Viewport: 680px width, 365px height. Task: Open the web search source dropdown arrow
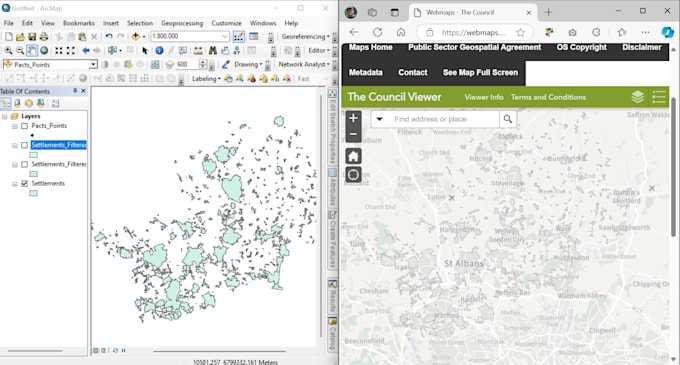pos(379,119)
